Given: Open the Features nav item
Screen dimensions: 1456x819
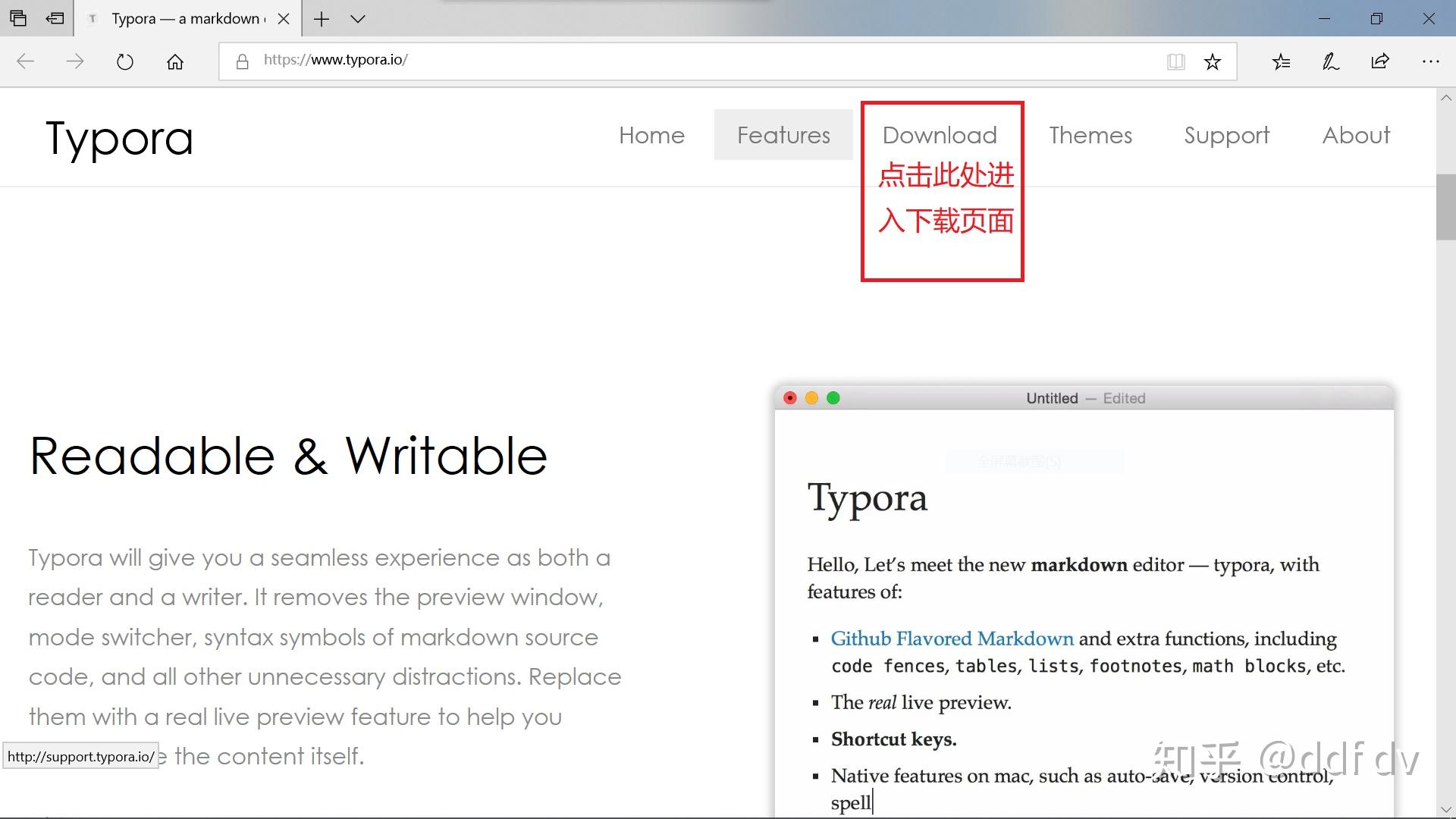Looking at the screenshot, I should coord(783,135).
